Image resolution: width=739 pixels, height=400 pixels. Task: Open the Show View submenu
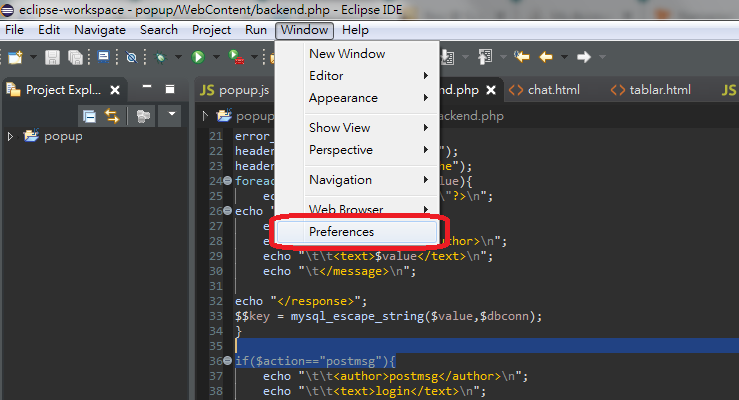[339, 128]
